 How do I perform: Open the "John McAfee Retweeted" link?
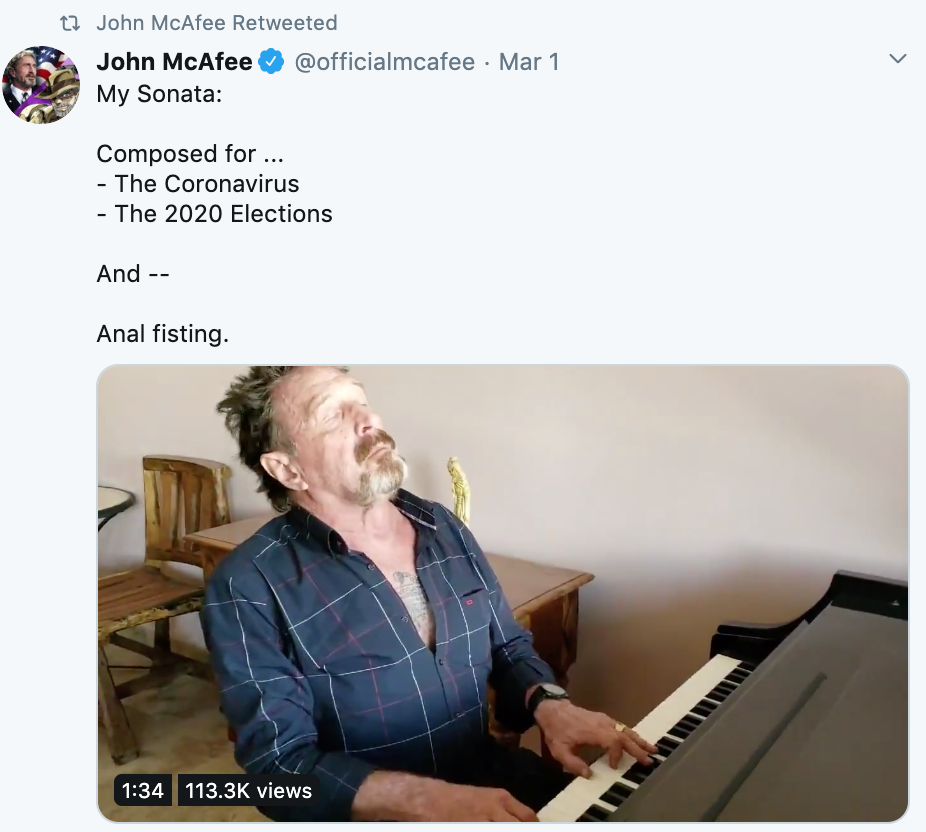click(217, 23)
